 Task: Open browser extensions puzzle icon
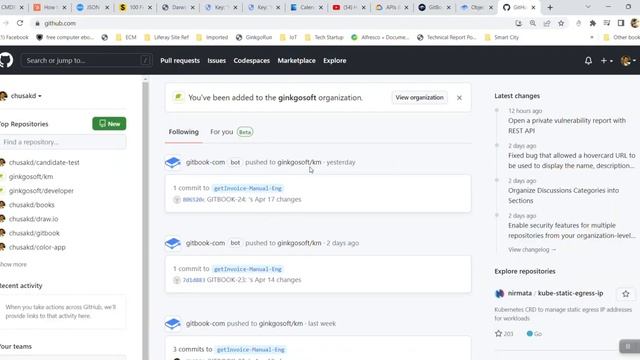[x=593, y=23]
